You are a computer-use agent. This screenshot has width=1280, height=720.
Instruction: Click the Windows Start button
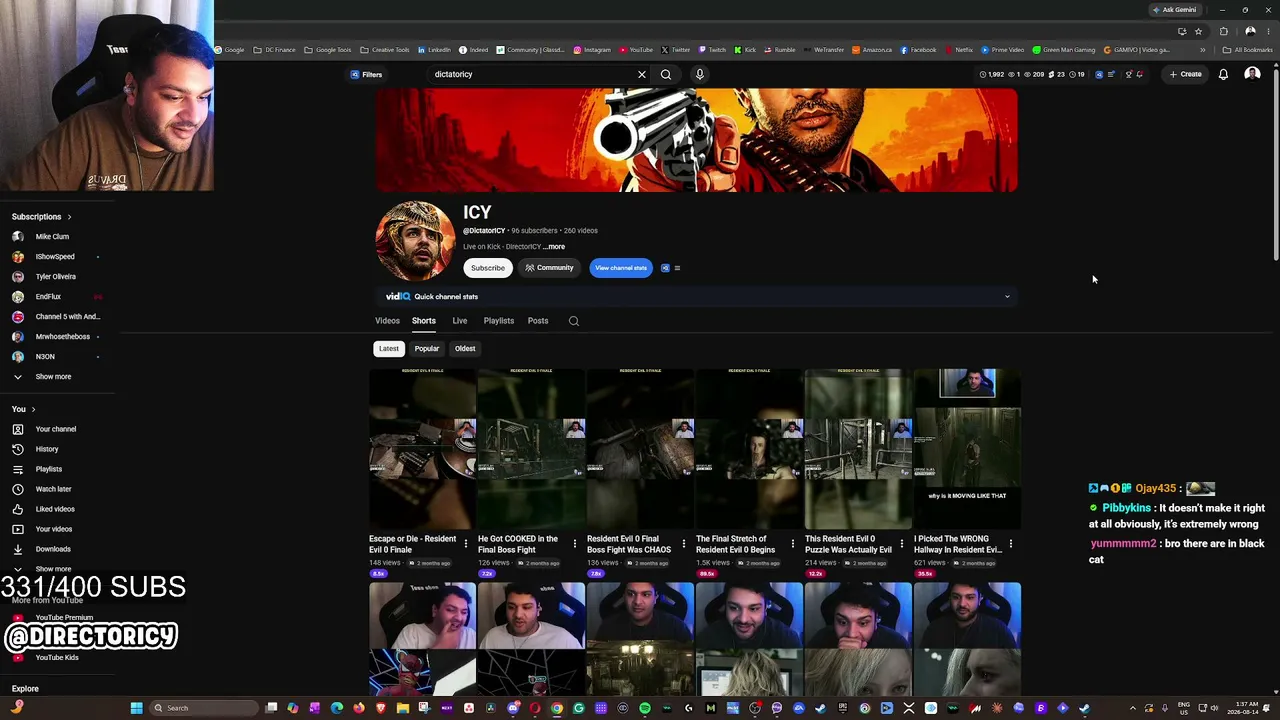tap(136, 708)
